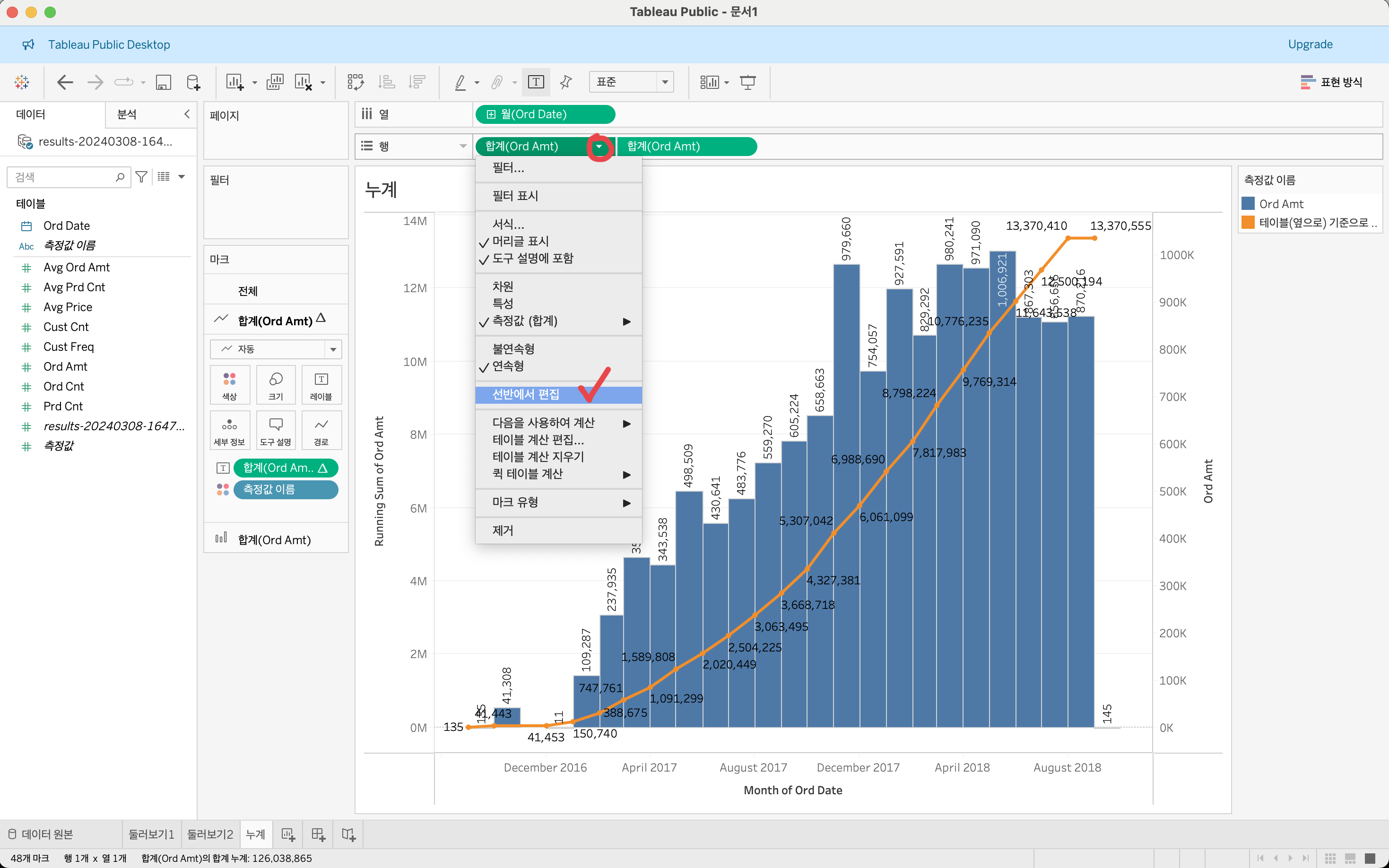Click the blue Ord Amt legend swatch

[x=1248, y=204]
